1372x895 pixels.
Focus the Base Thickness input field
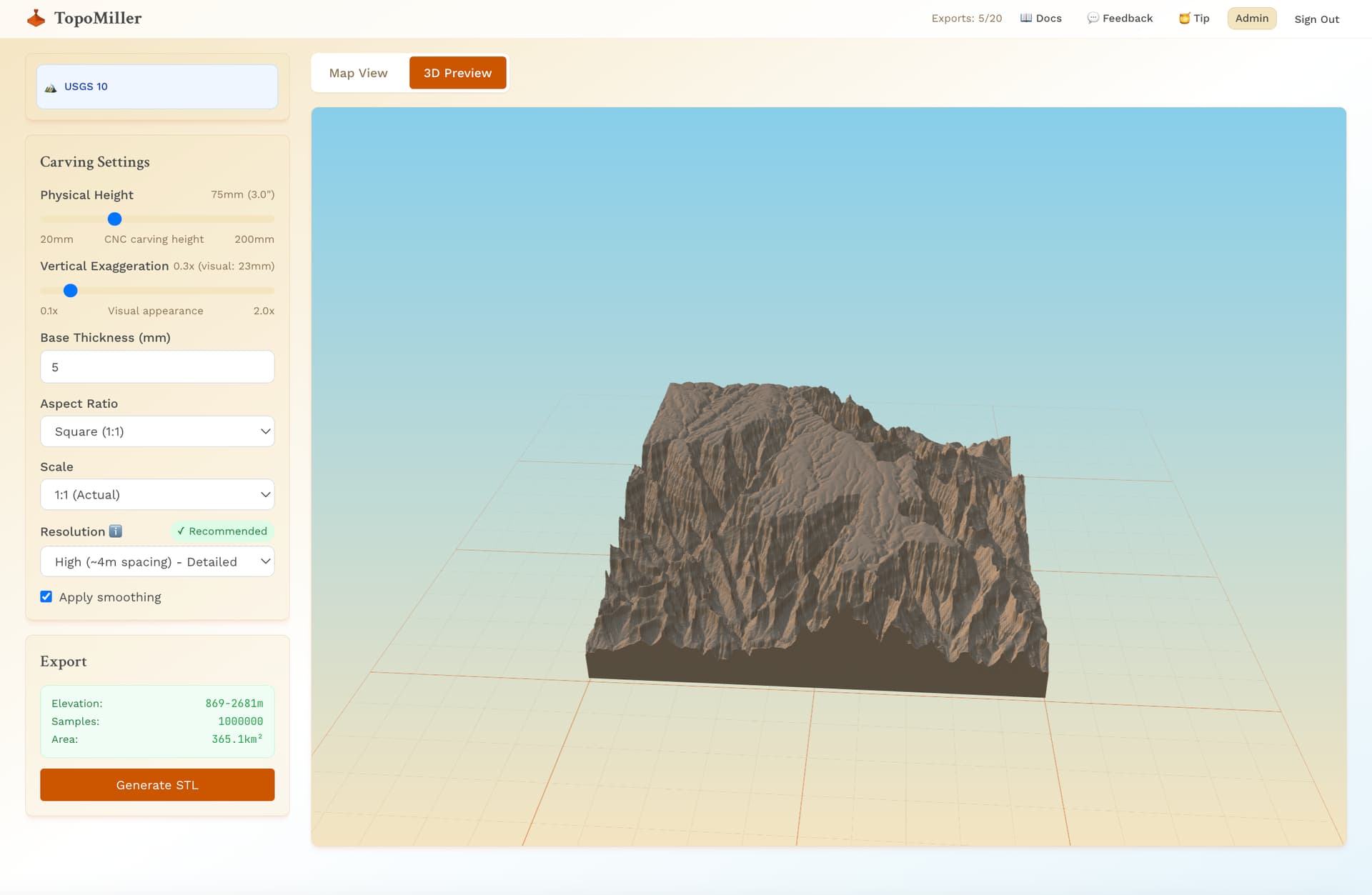coord(157,366)
